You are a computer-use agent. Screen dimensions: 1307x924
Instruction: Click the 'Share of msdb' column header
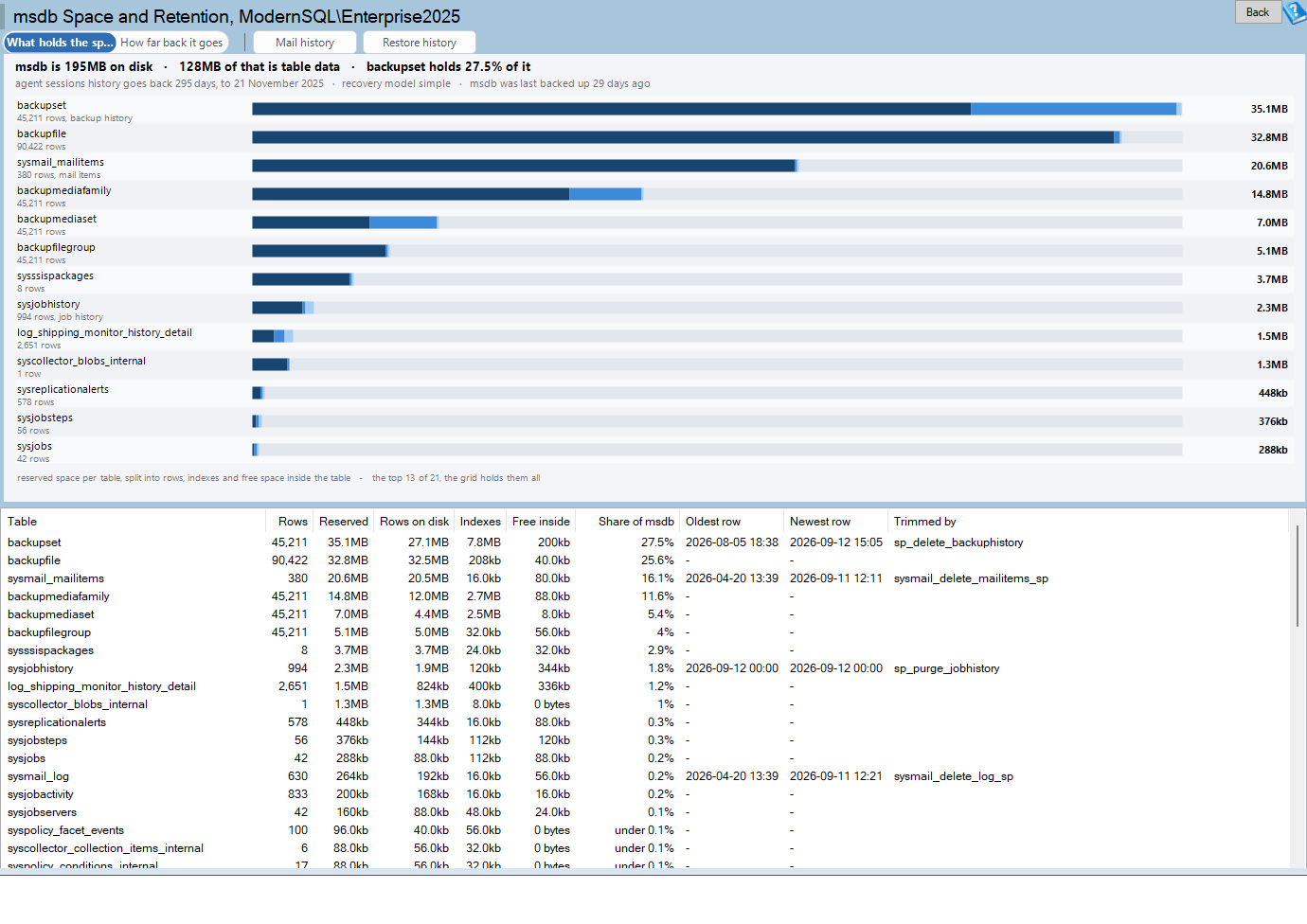coord(628,522)
